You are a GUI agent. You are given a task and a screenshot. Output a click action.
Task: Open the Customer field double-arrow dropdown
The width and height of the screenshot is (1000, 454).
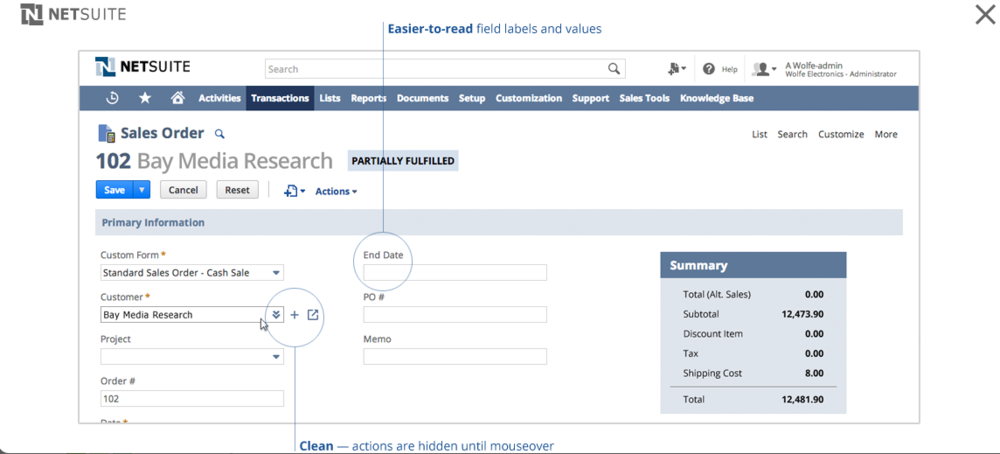click(x=276, y=315)
